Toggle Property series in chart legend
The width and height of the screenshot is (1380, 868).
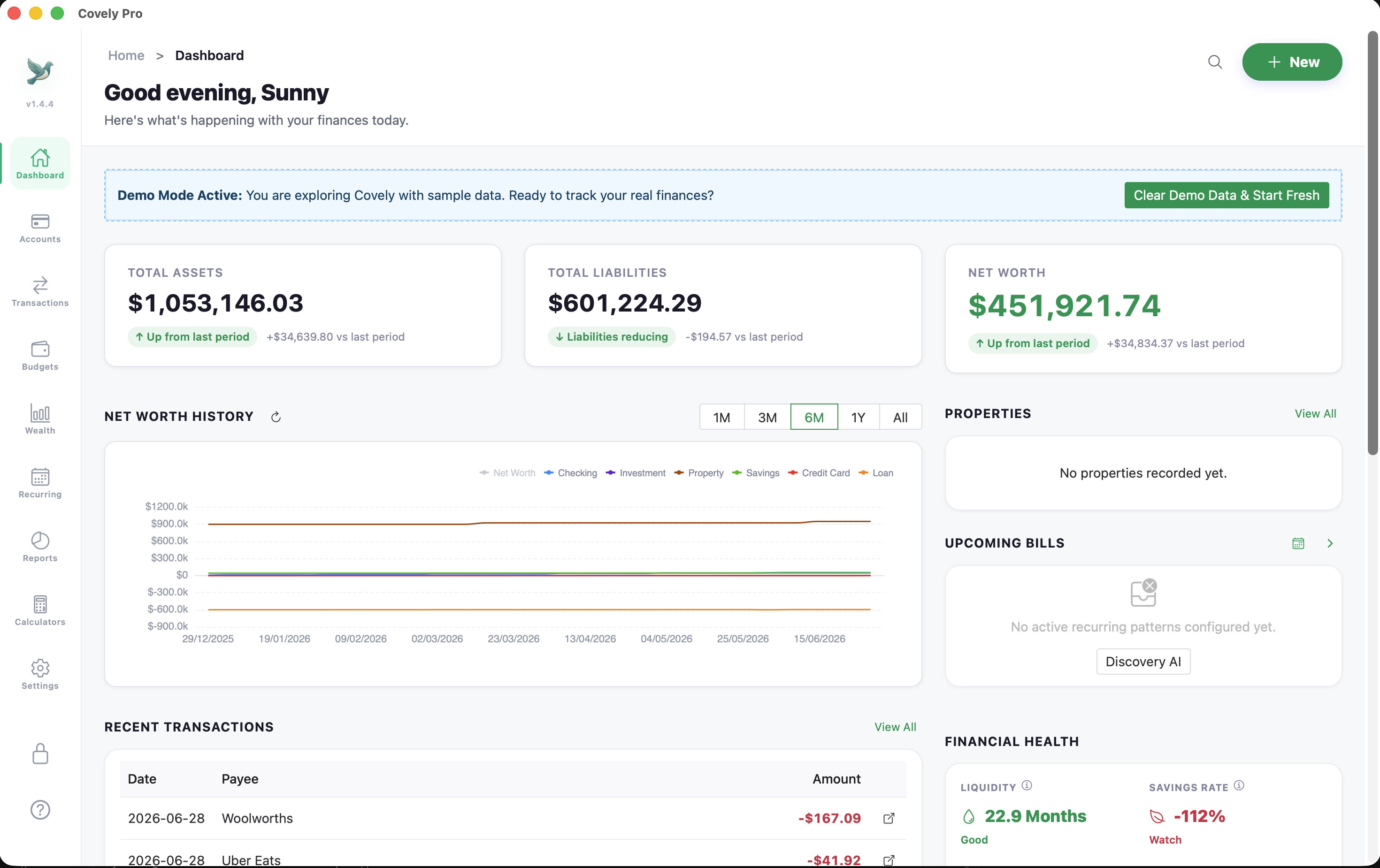698,472
